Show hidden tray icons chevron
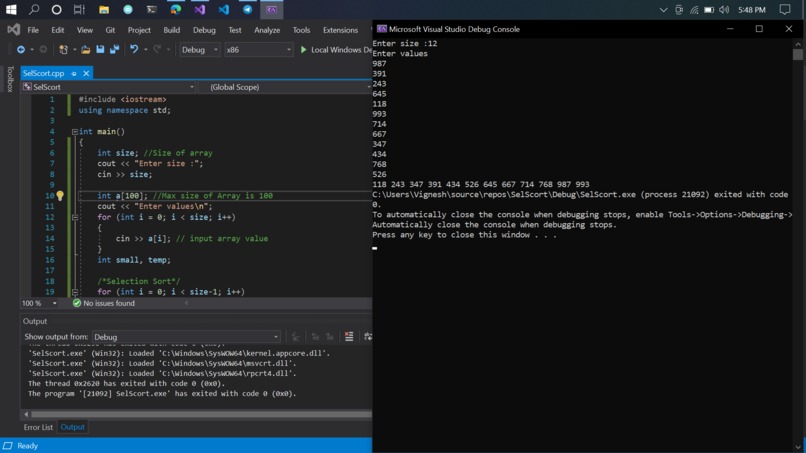Screen dimensions: 806x453 663,10
